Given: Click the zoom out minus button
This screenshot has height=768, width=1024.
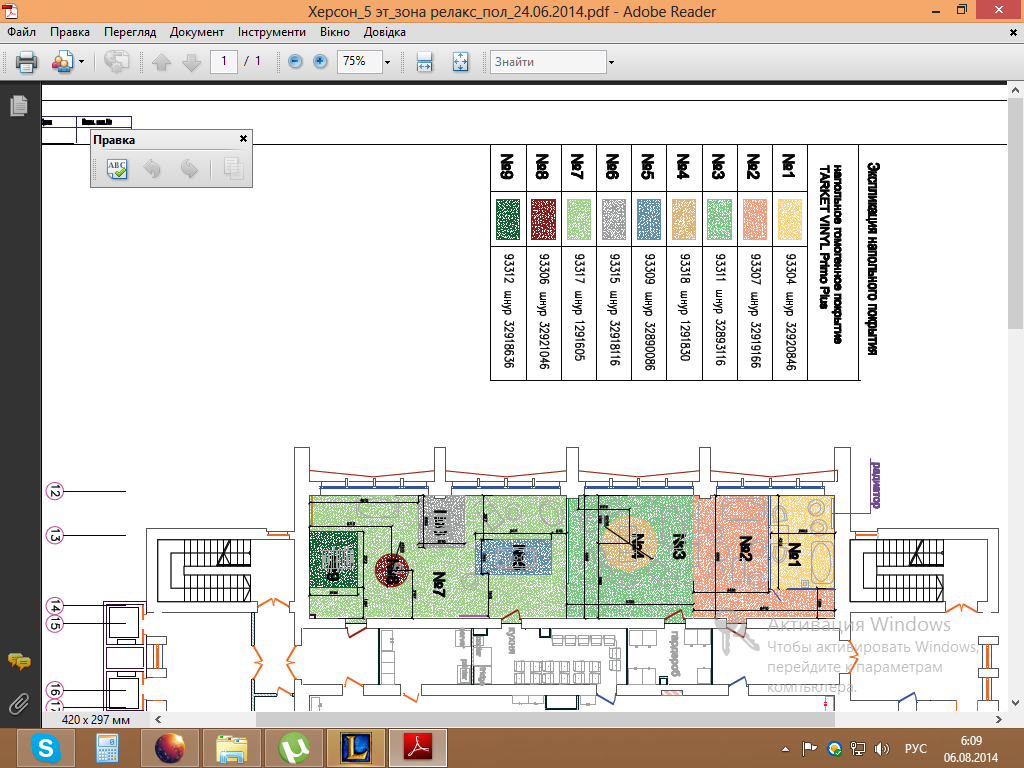Looking at the screenshot, I should 295,62.
